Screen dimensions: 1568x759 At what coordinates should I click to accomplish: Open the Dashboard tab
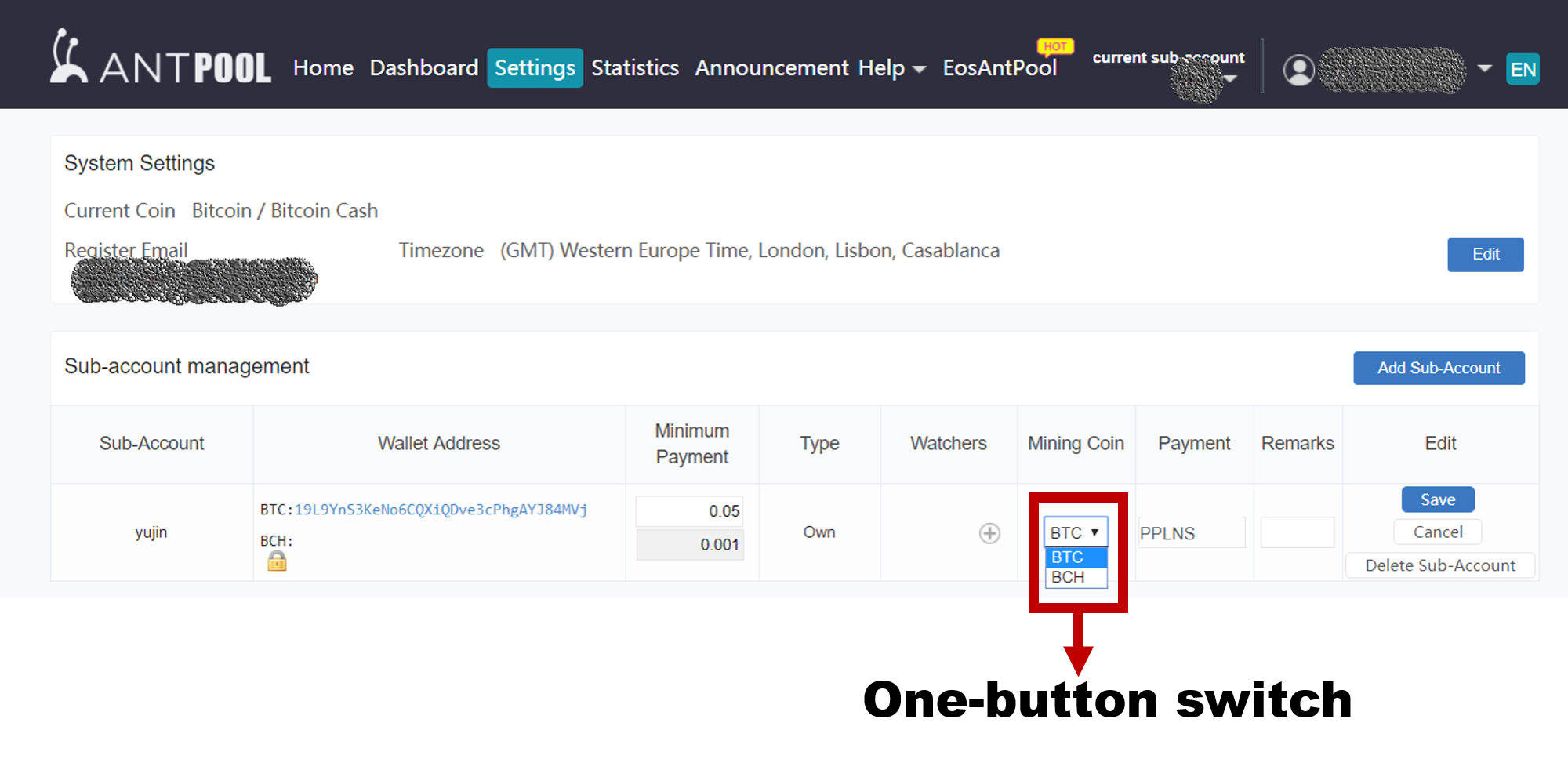(424, 68)
